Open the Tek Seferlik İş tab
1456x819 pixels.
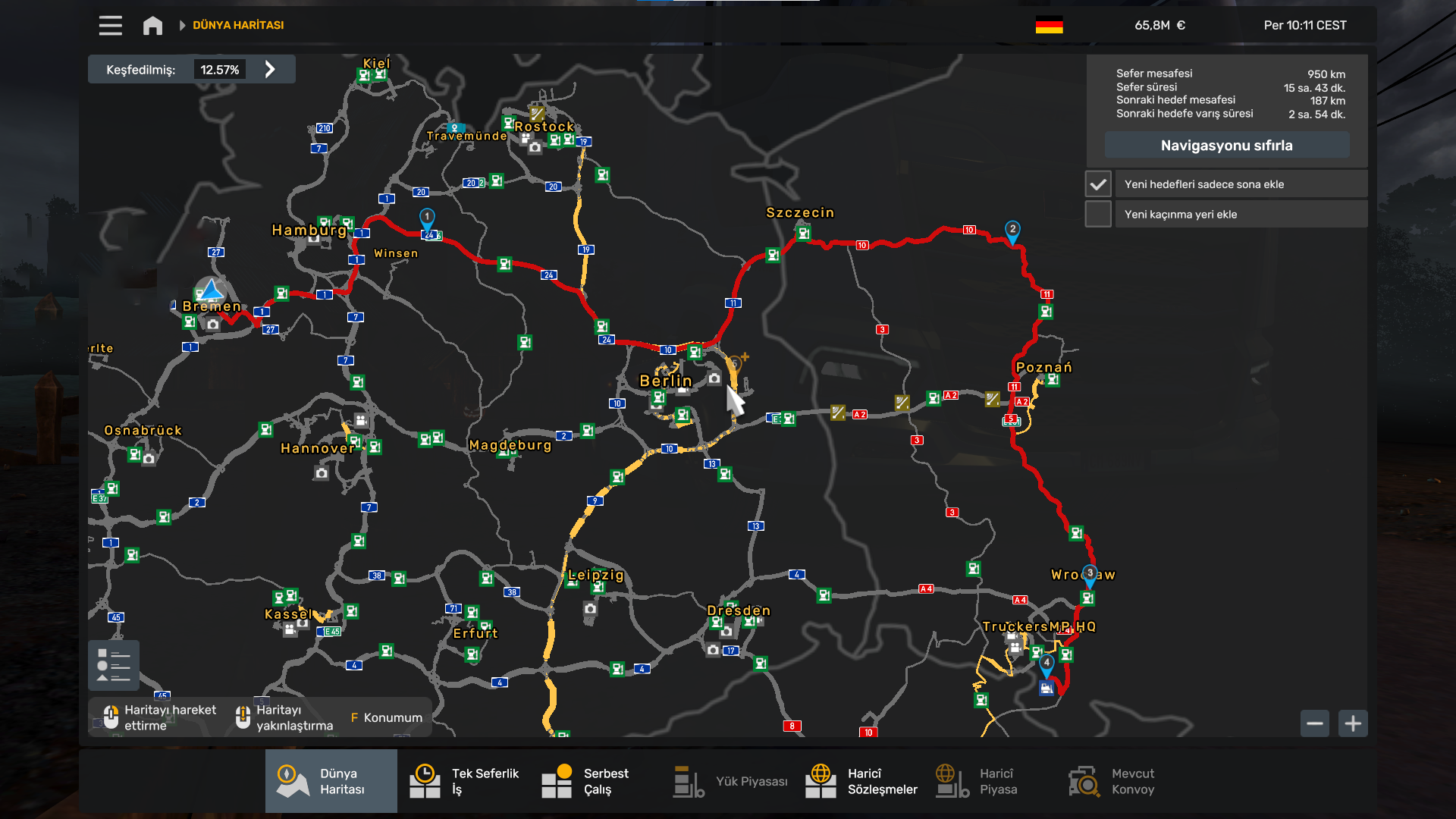[x=464, y=781]
